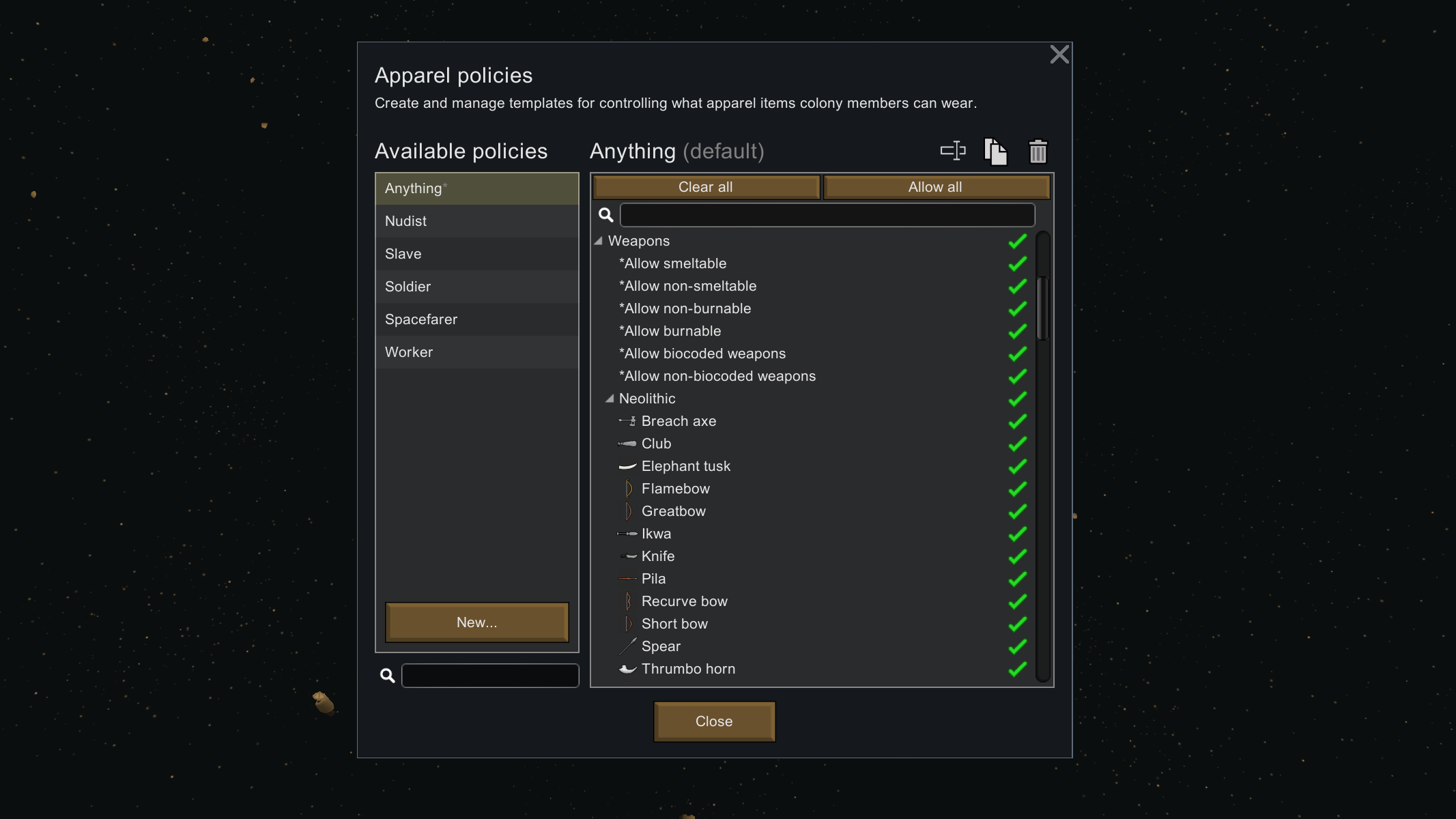Toggle the Elephant tusk checkmark

(x=1017, y=466)
